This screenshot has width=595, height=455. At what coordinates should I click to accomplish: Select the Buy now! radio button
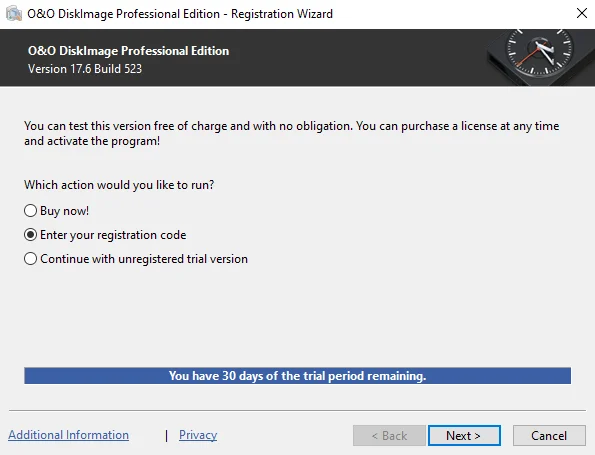pyautogui.click(x=30, y=211)
